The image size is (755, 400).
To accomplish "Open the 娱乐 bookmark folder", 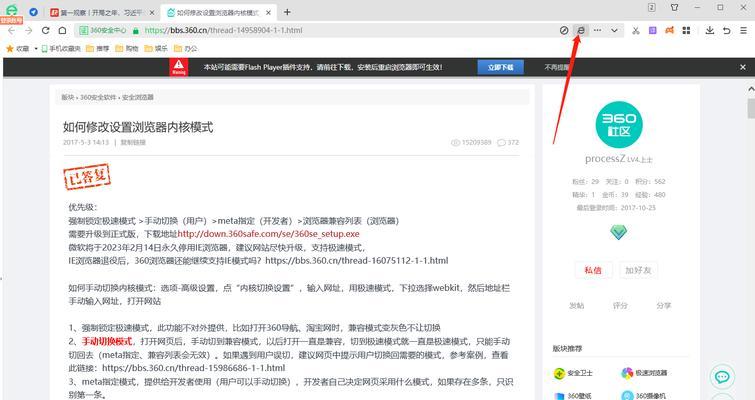I will [x=156, y=49].
